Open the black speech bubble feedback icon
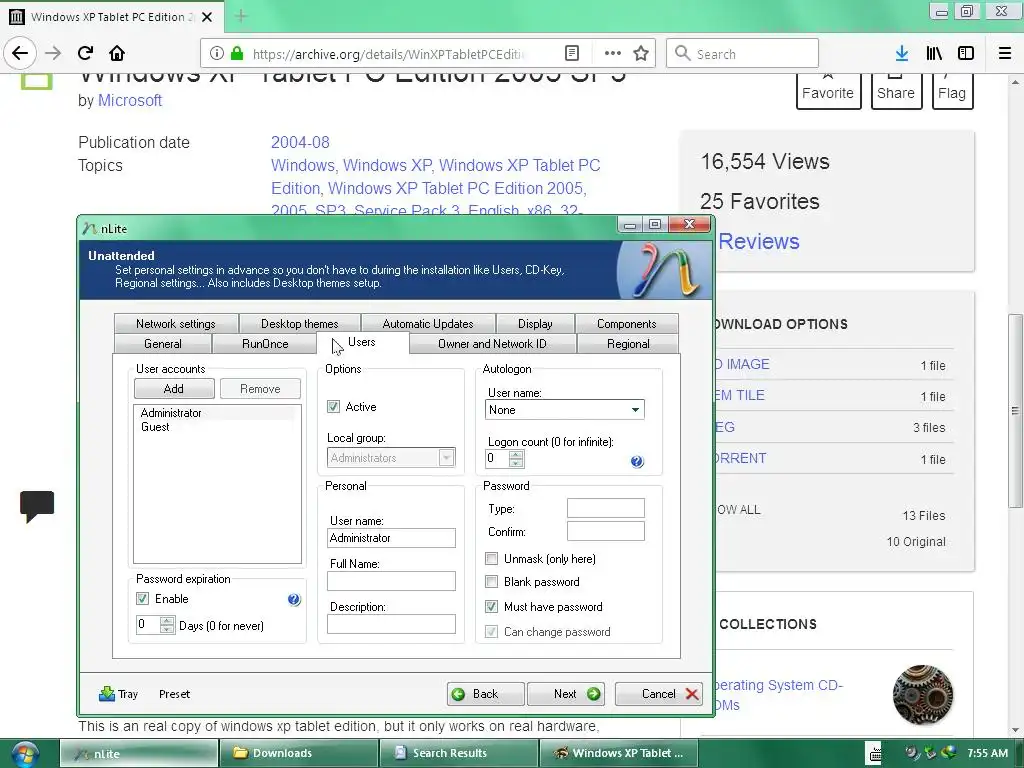 pyautogui.click(x=37, y=506)
